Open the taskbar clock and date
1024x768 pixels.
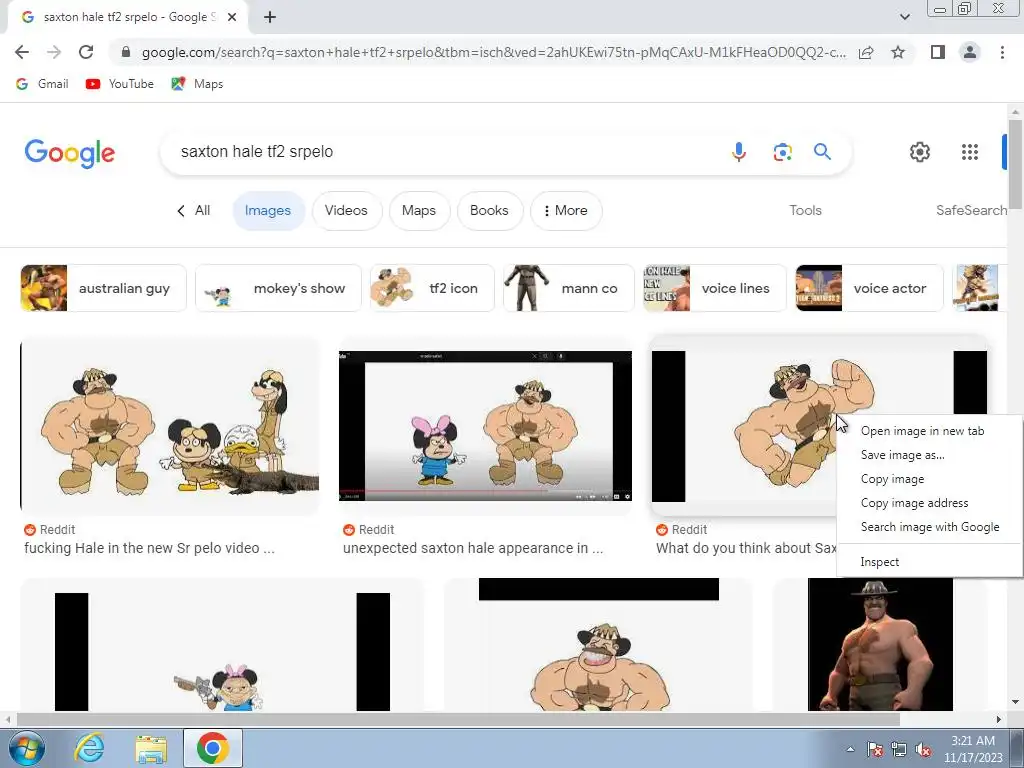click(x=973, y=749)
